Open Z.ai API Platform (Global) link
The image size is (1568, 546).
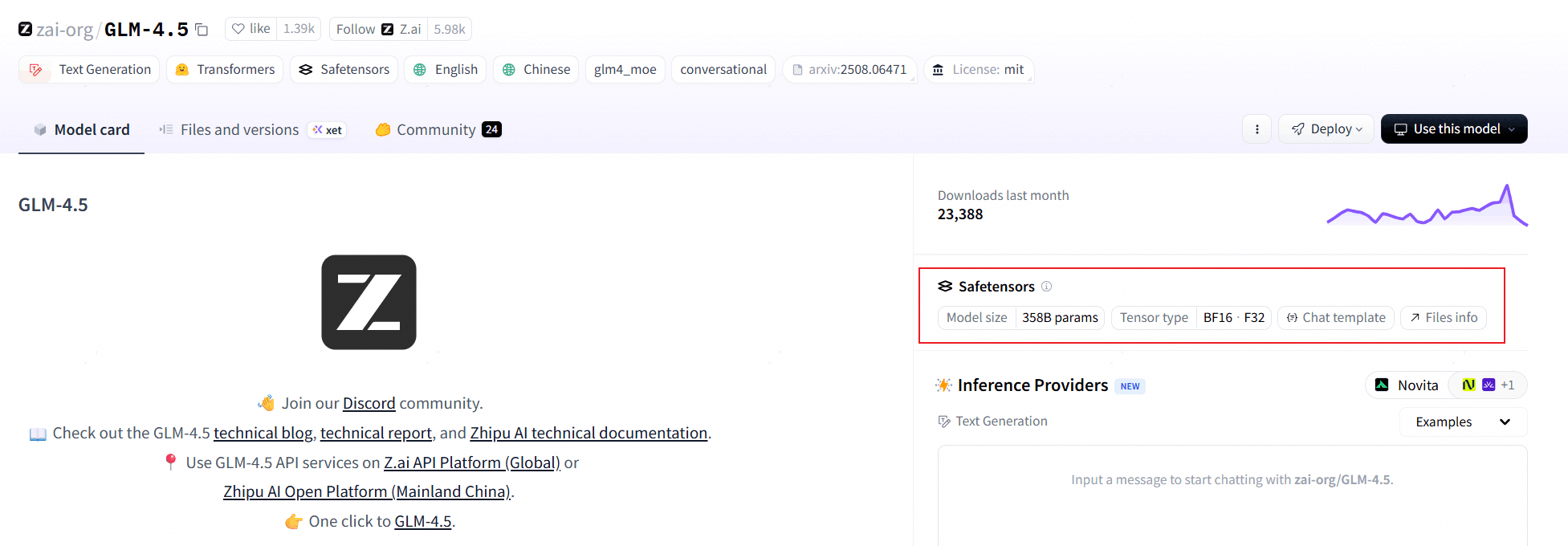(x=472, y=462)
